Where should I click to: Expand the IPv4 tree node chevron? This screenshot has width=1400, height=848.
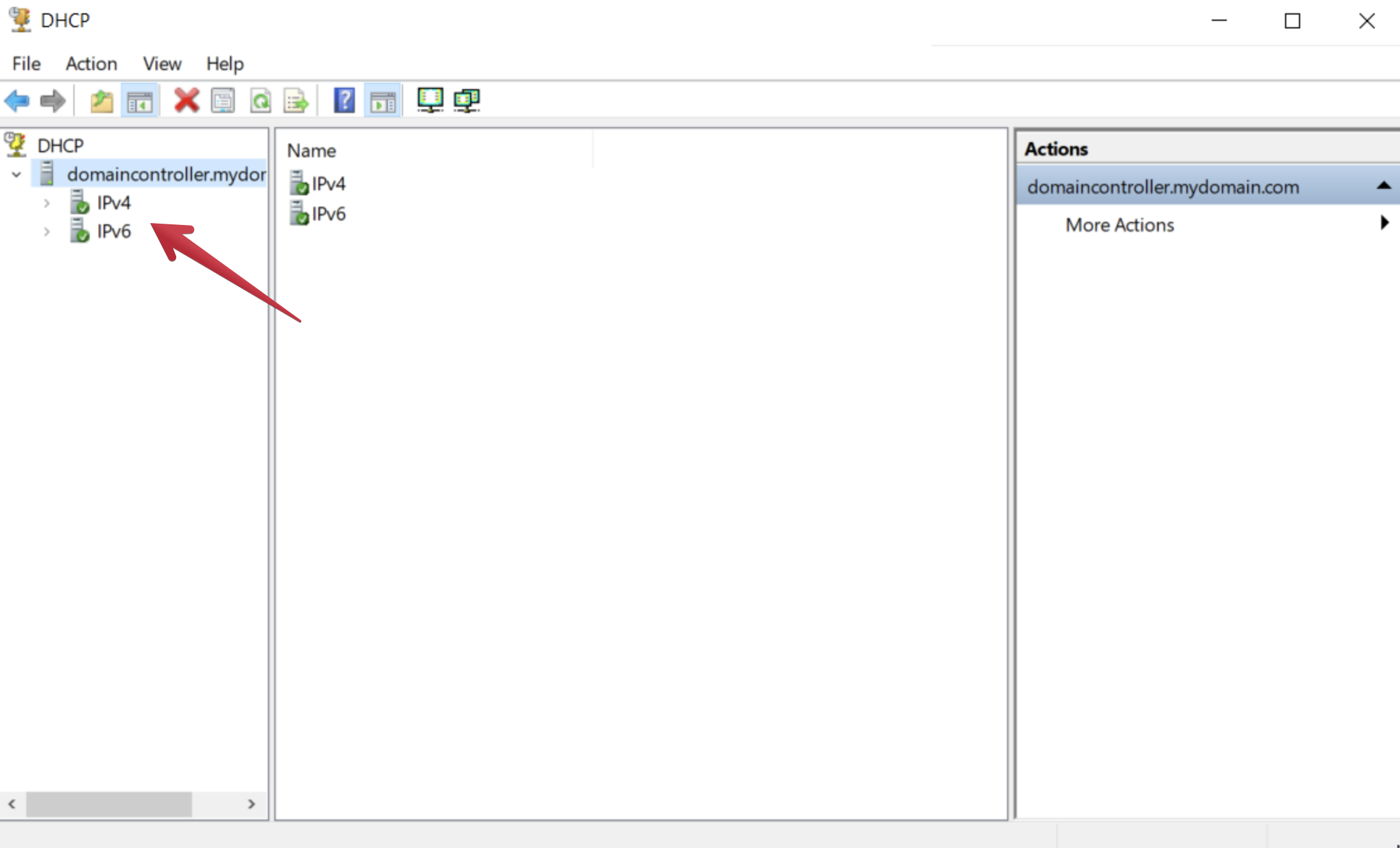point(47,203)
